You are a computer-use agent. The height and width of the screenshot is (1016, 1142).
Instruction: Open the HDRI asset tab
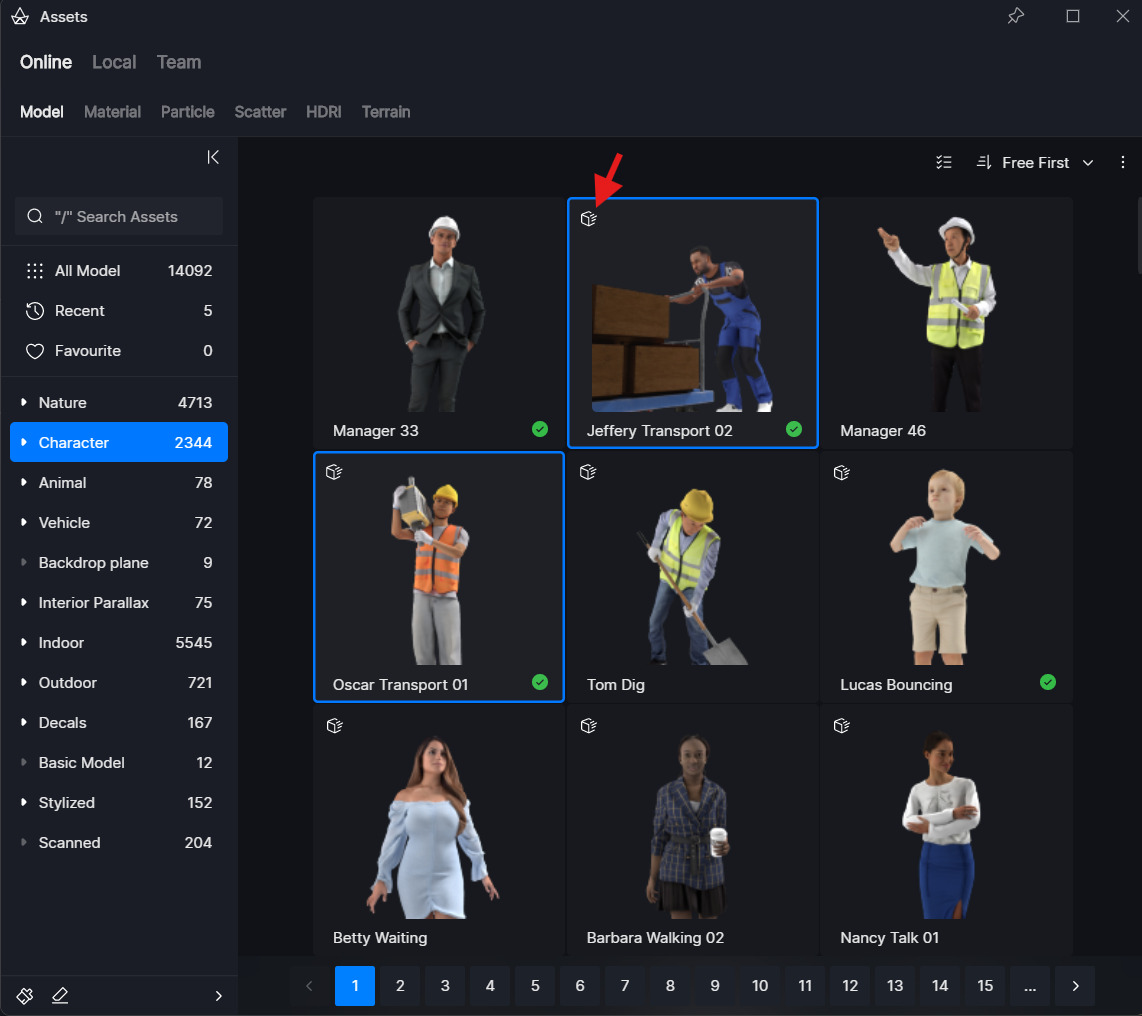pyautogui.click(x=323, y=112)
